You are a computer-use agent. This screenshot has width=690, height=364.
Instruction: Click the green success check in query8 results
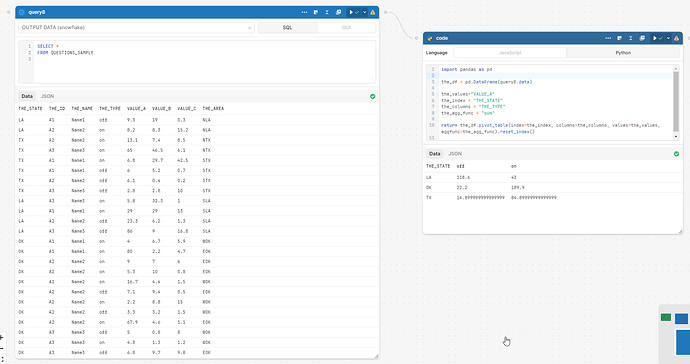point(373,96)
